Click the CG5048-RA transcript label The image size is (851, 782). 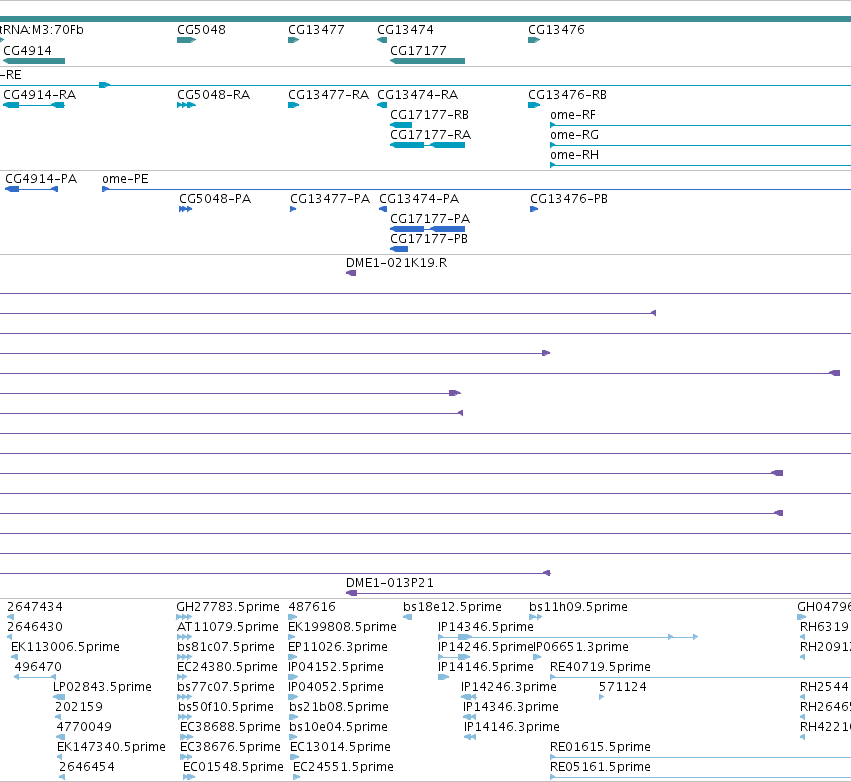(x=213, y=95)
